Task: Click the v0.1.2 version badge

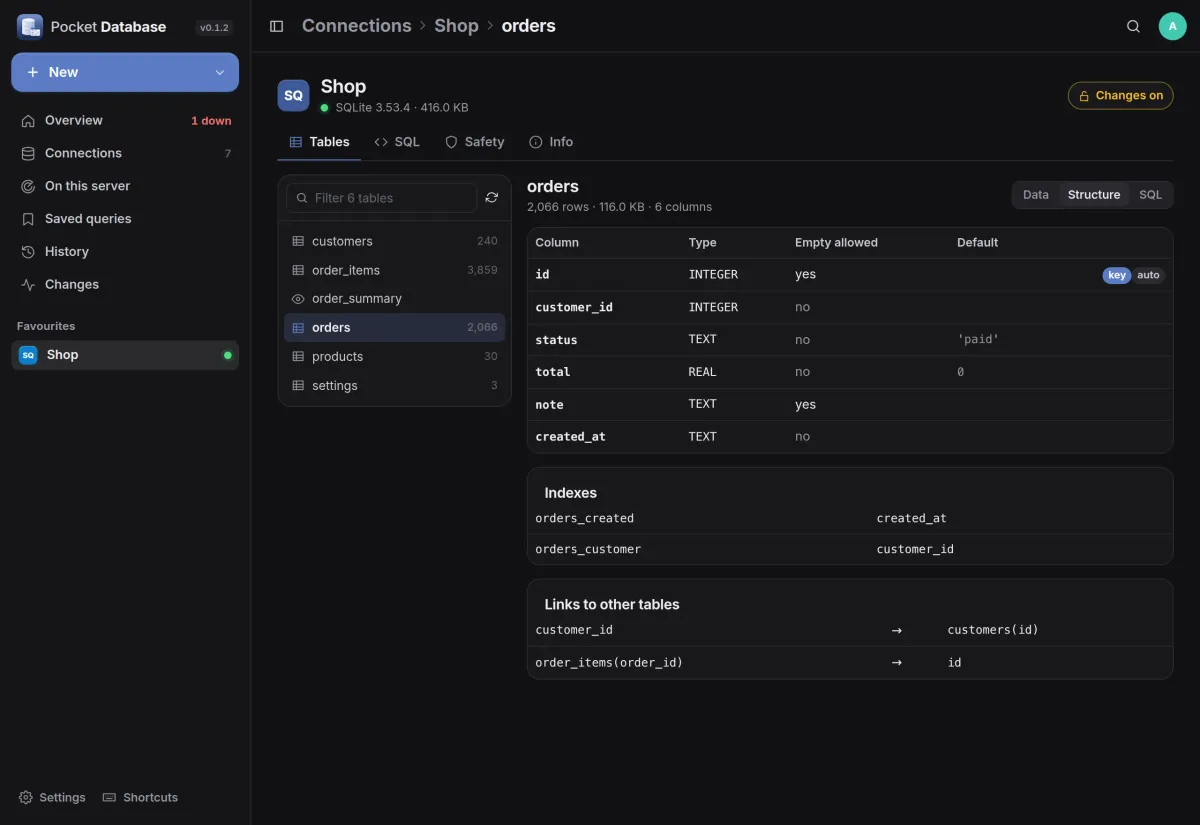Action: [x=215, y=28]
